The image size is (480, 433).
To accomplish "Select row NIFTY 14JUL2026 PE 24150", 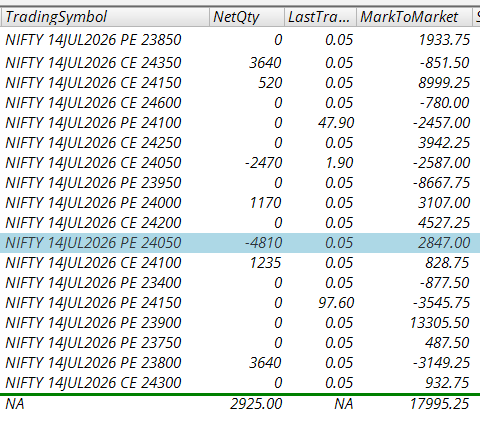I will point(240,303).
